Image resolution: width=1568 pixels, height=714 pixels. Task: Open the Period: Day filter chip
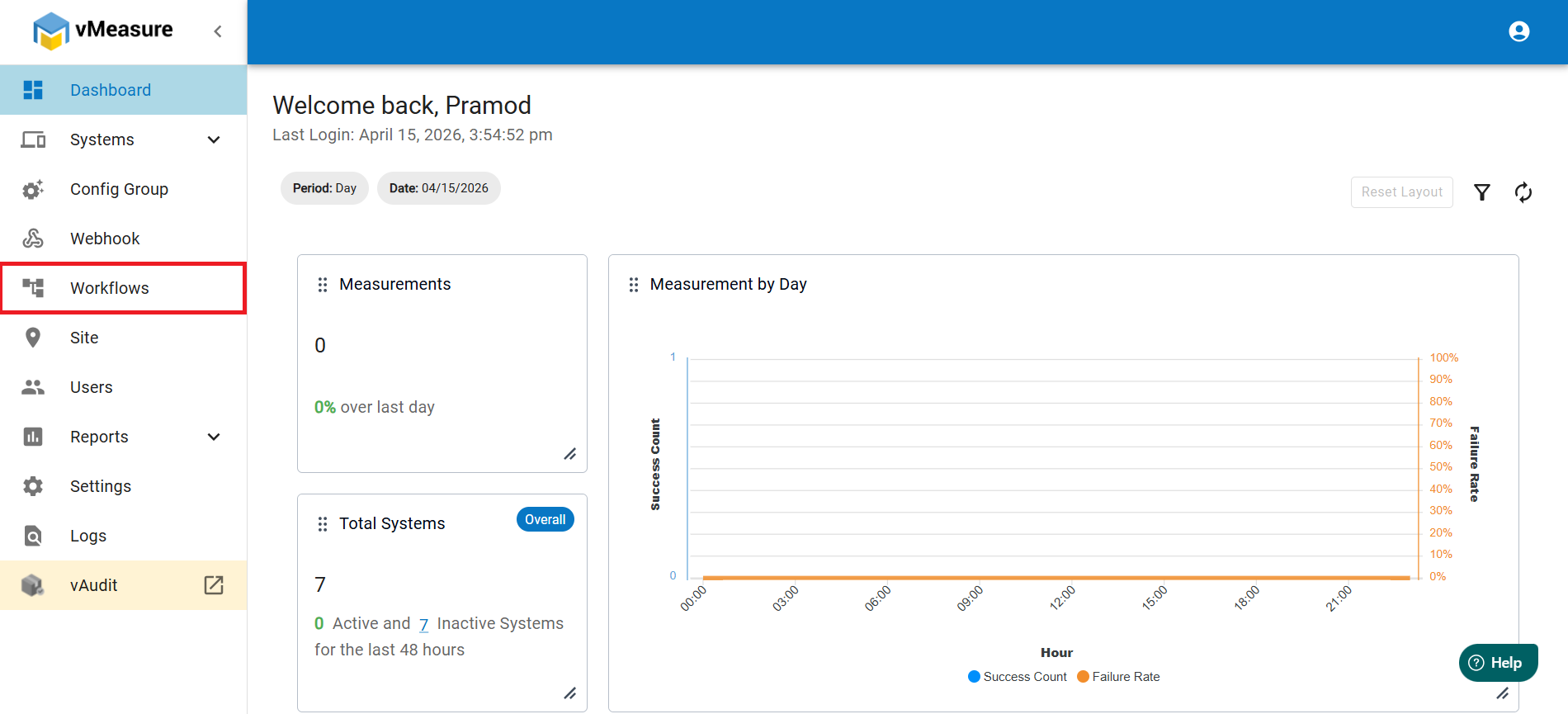pyautogui.click(x=324, y=188)
